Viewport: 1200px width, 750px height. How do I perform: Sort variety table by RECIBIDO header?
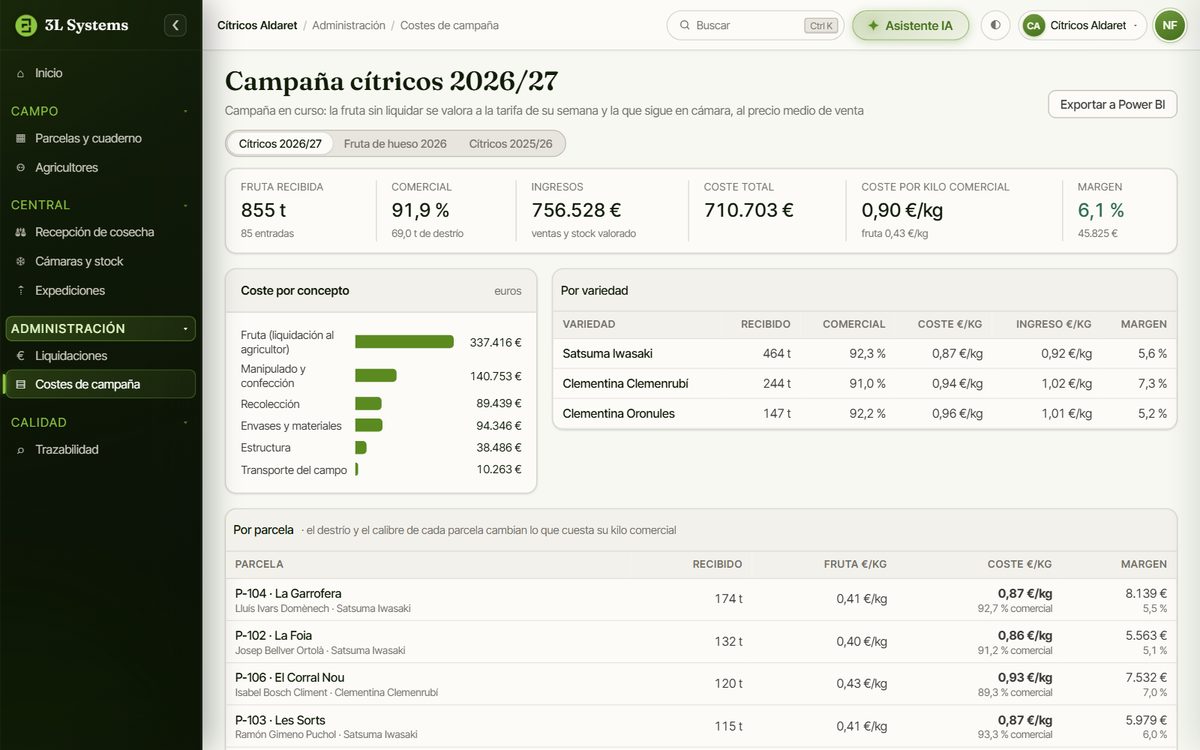coord(765,324)
